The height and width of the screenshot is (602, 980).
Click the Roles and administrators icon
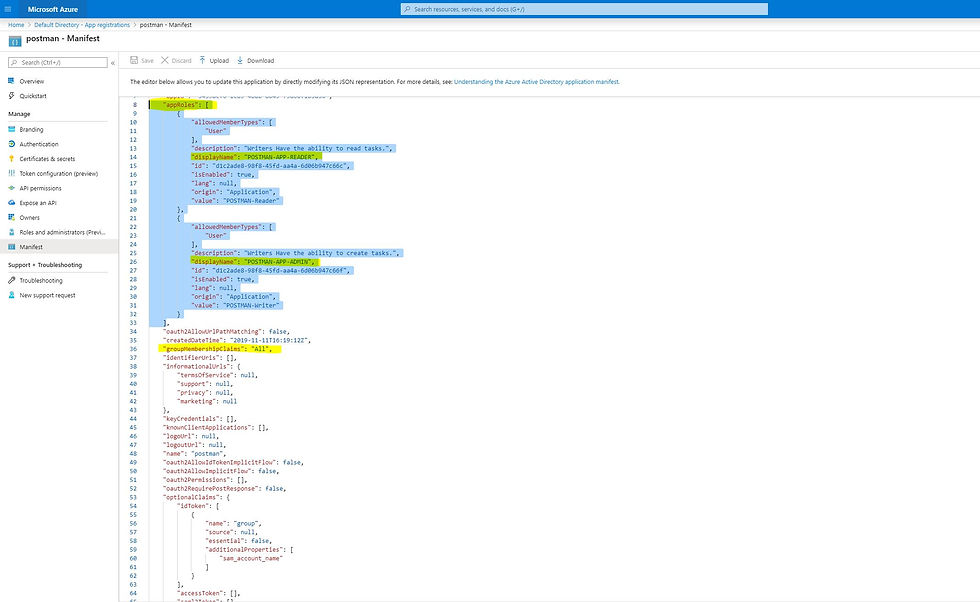(x=11, y=232)
